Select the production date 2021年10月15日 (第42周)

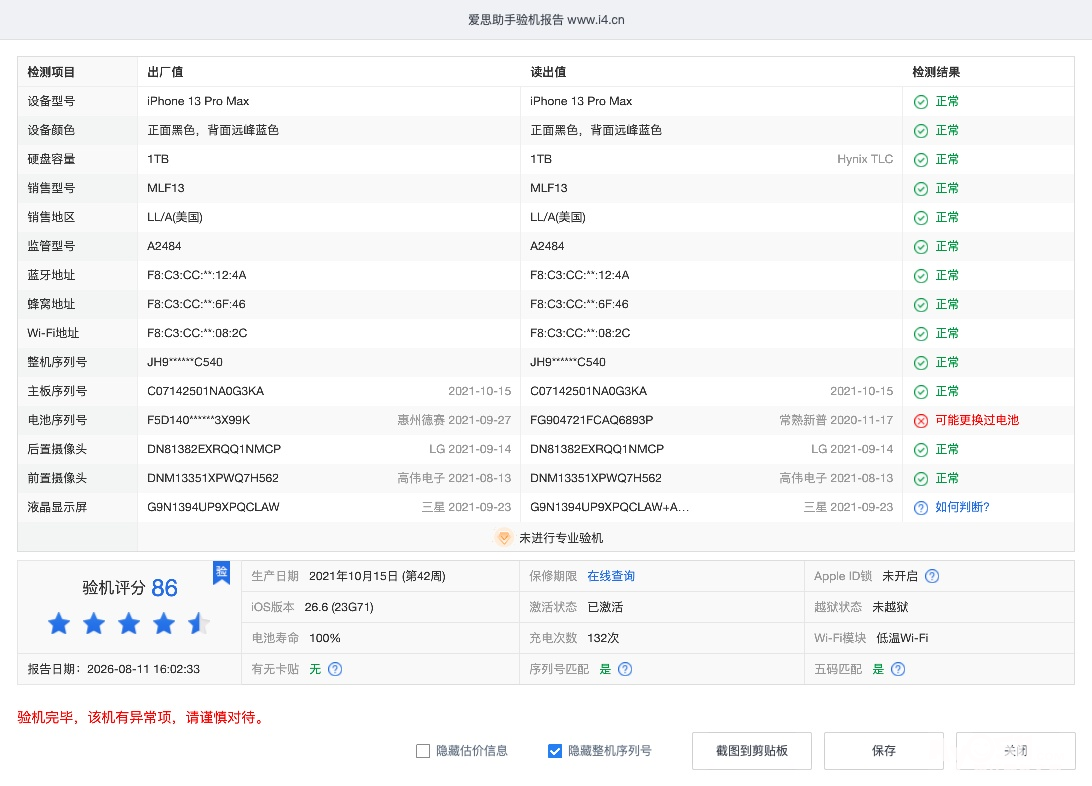[377, 576]
